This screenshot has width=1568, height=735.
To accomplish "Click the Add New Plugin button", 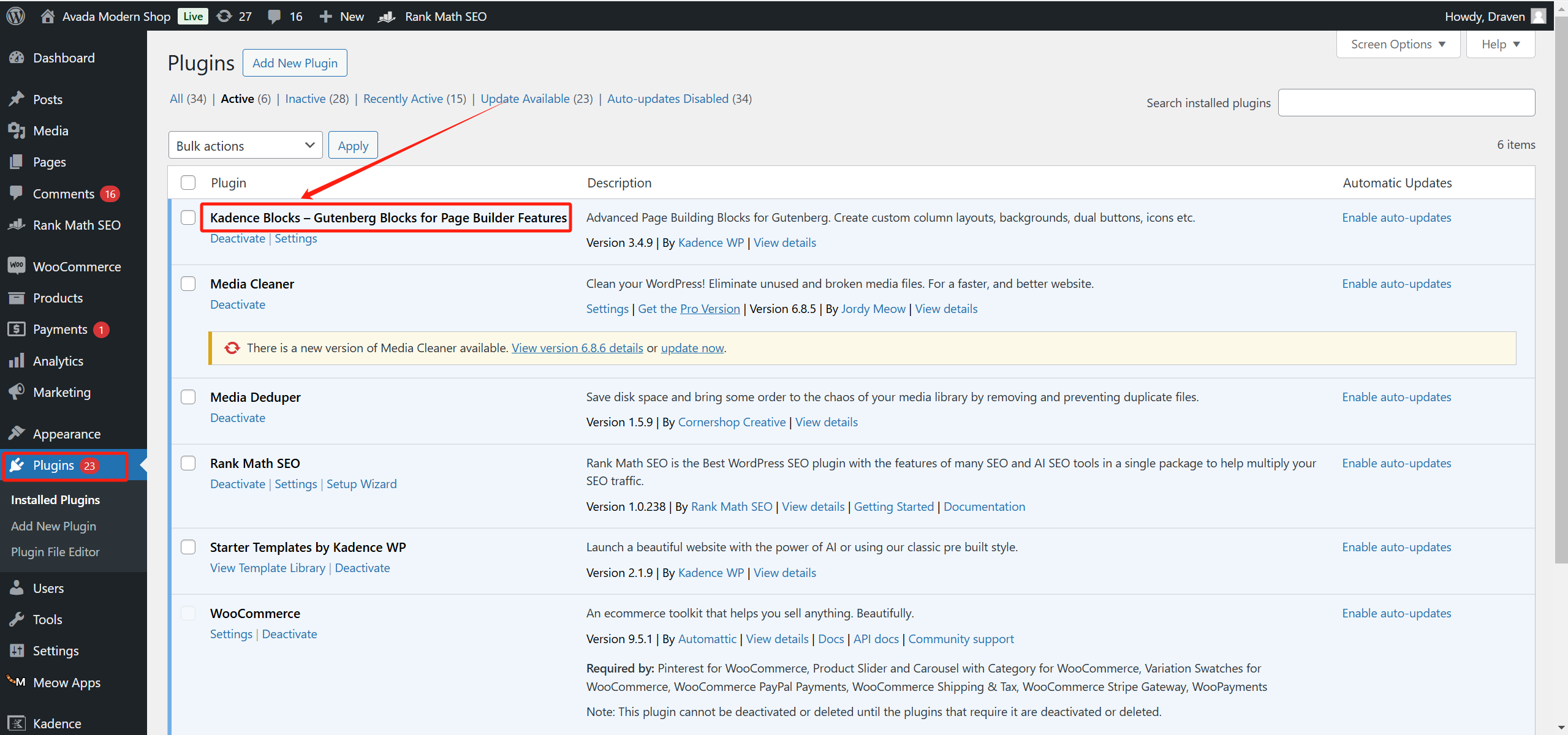I will [x=295, y=63].
